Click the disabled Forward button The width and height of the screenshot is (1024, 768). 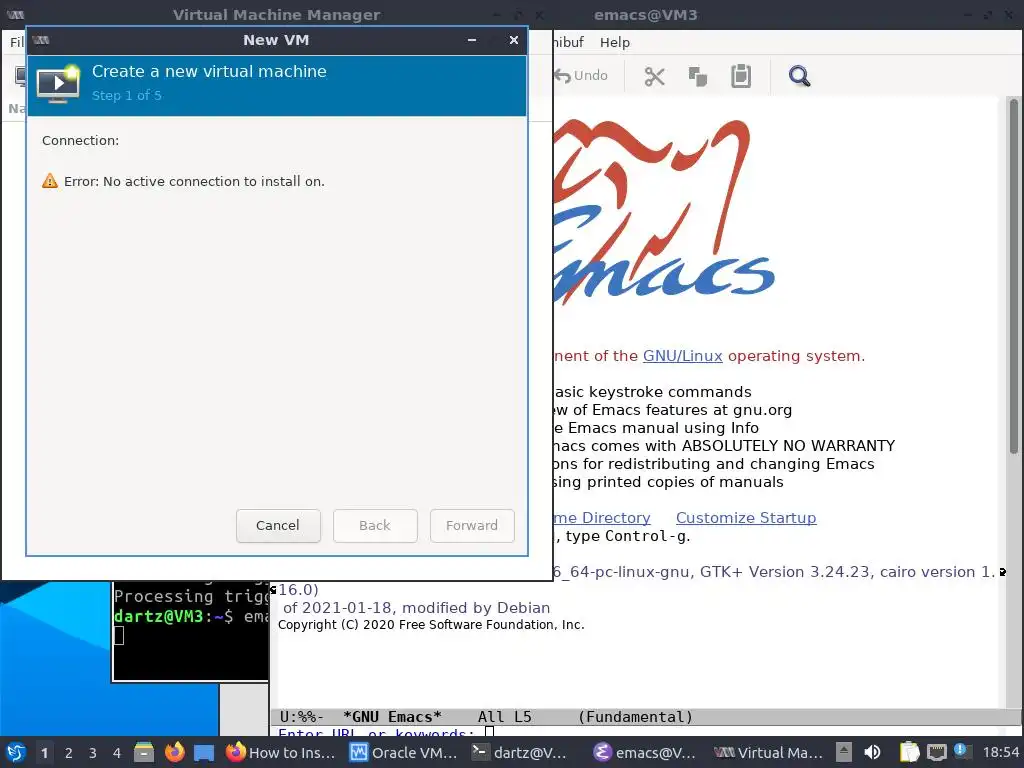click(x=472, y=526)
